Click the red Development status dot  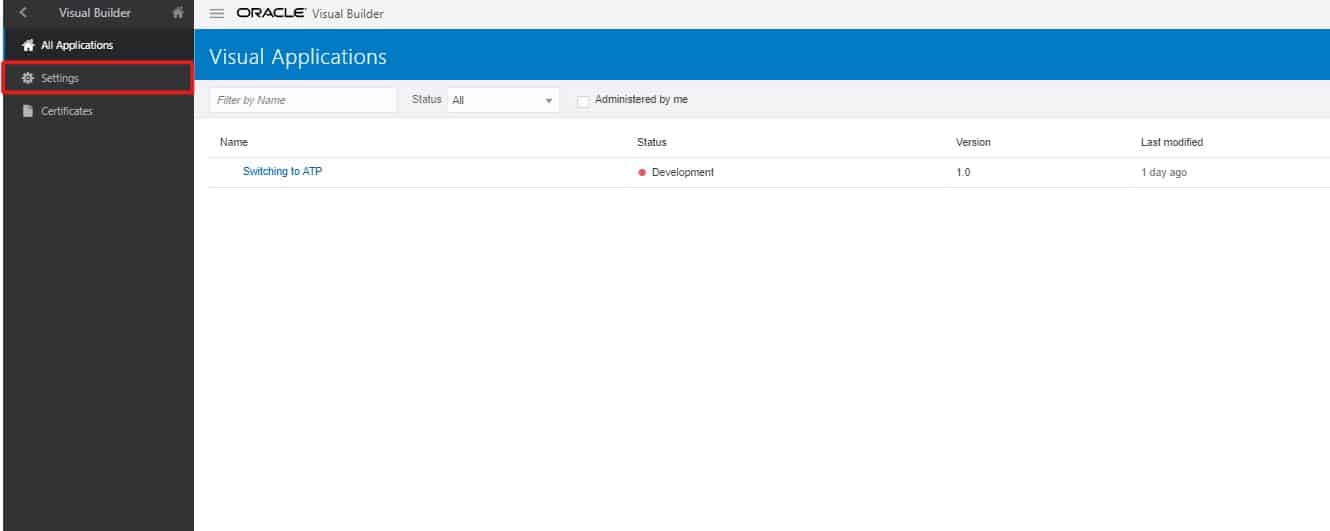pos(642,172)
